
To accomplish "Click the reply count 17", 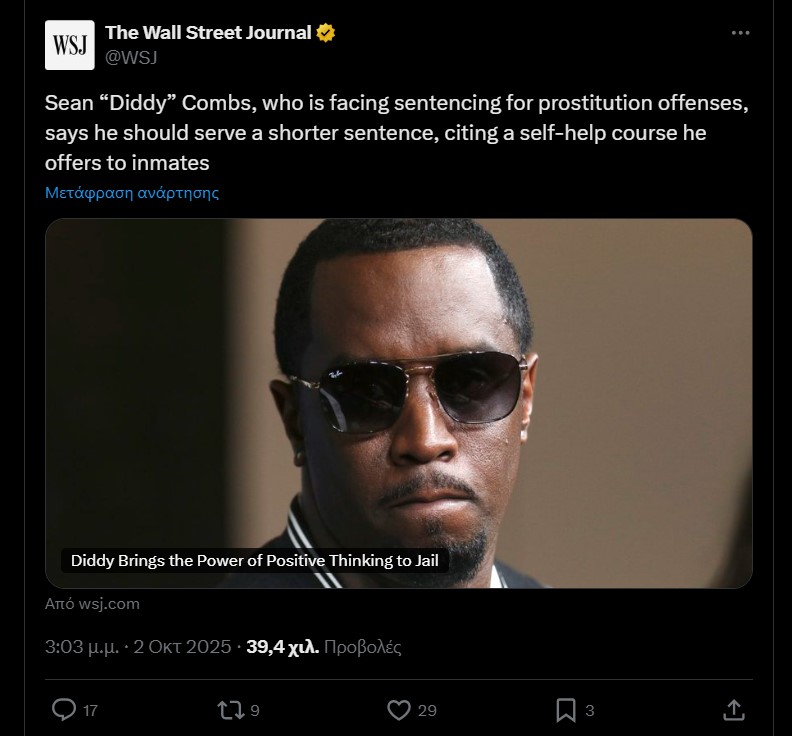I will 90,711.
